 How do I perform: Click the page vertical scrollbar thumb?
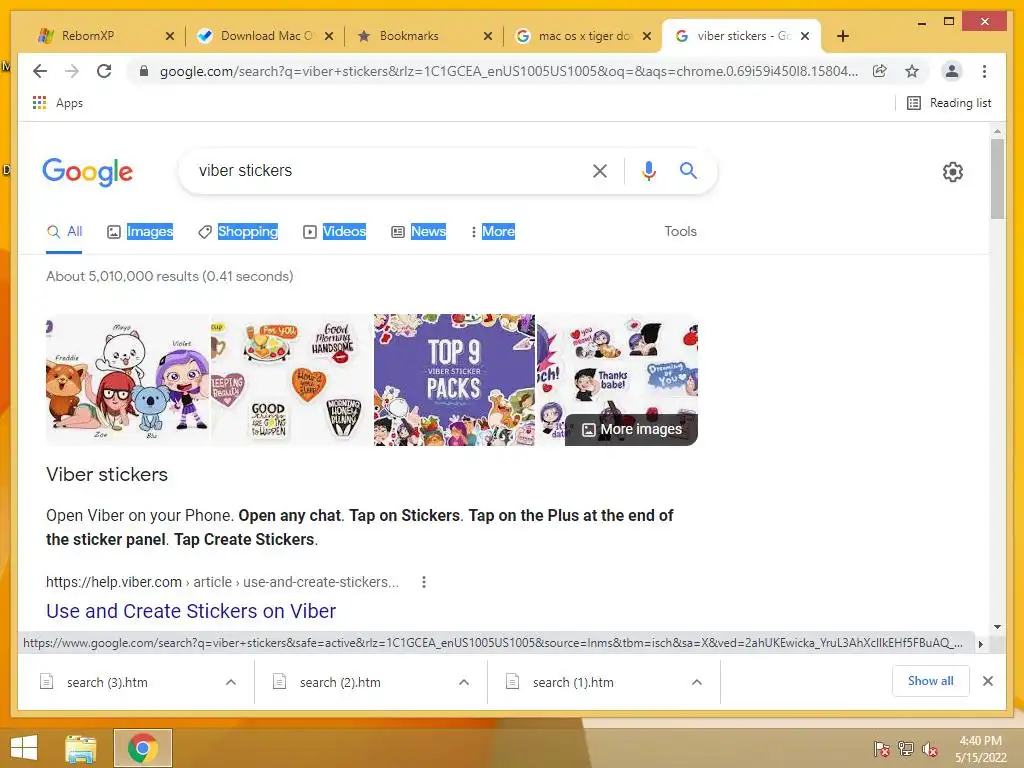tap(997, 178)
